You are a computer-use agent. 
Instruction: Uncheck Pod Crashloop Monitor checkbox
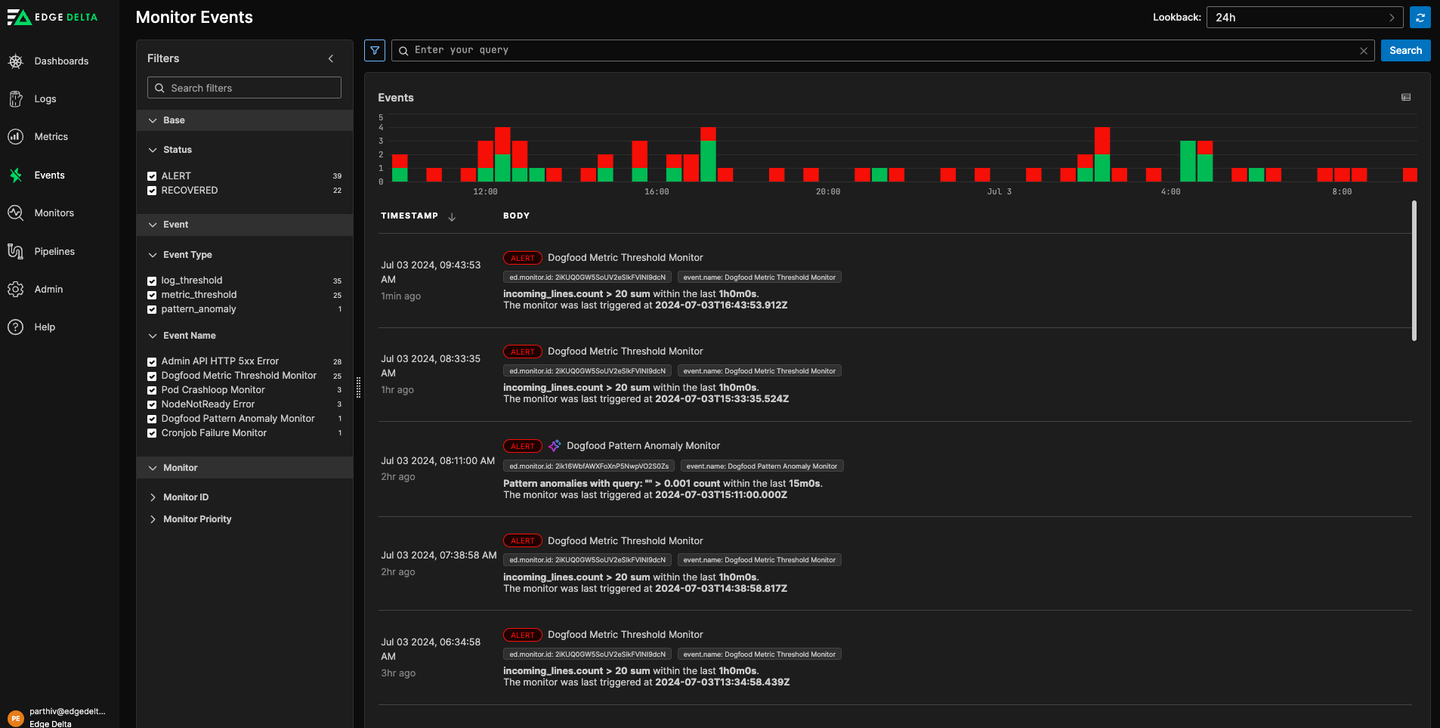click(152, 390)
